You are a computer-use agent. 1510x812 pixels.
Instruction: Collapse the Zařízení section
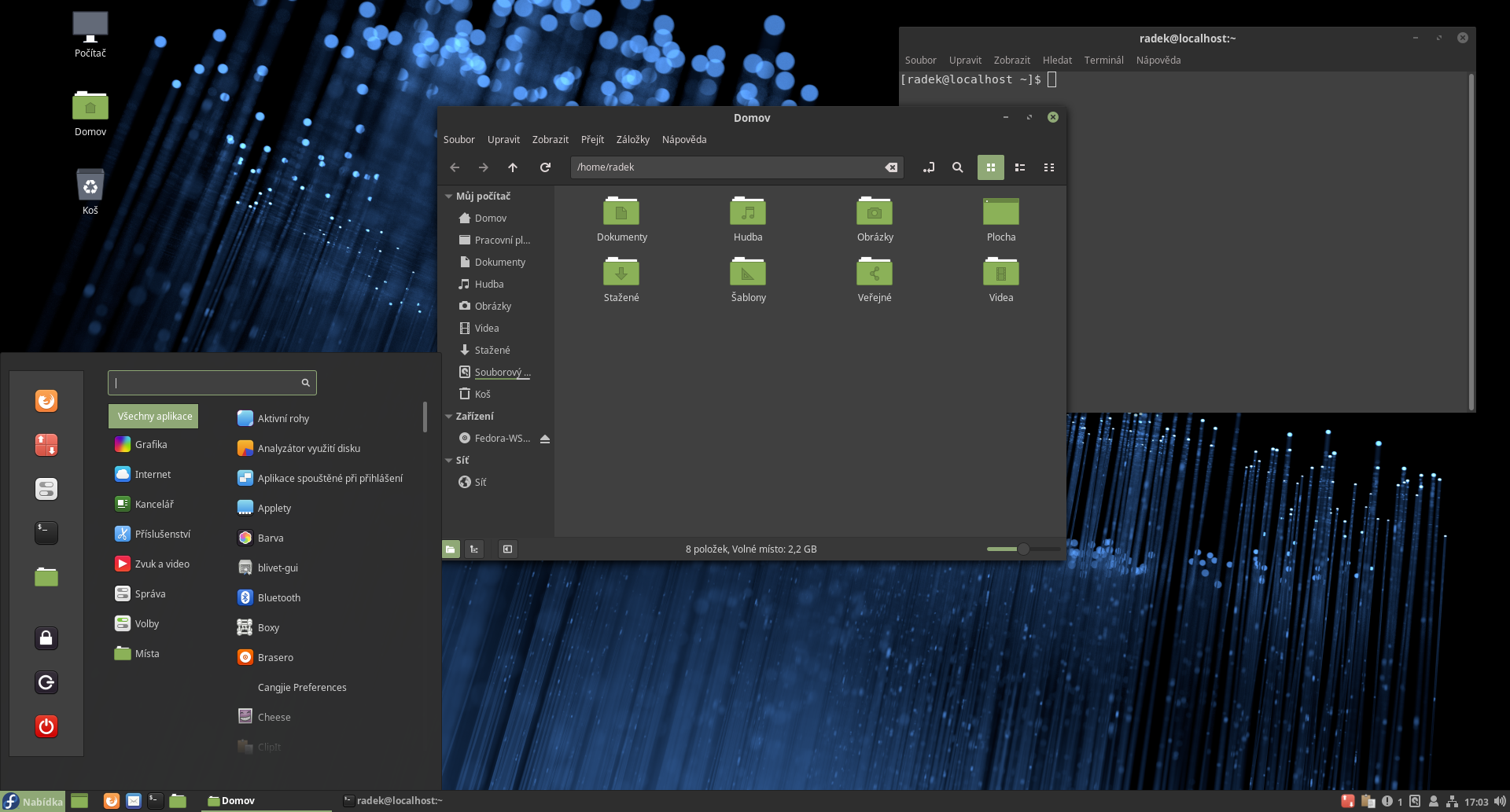coord(448,417)
